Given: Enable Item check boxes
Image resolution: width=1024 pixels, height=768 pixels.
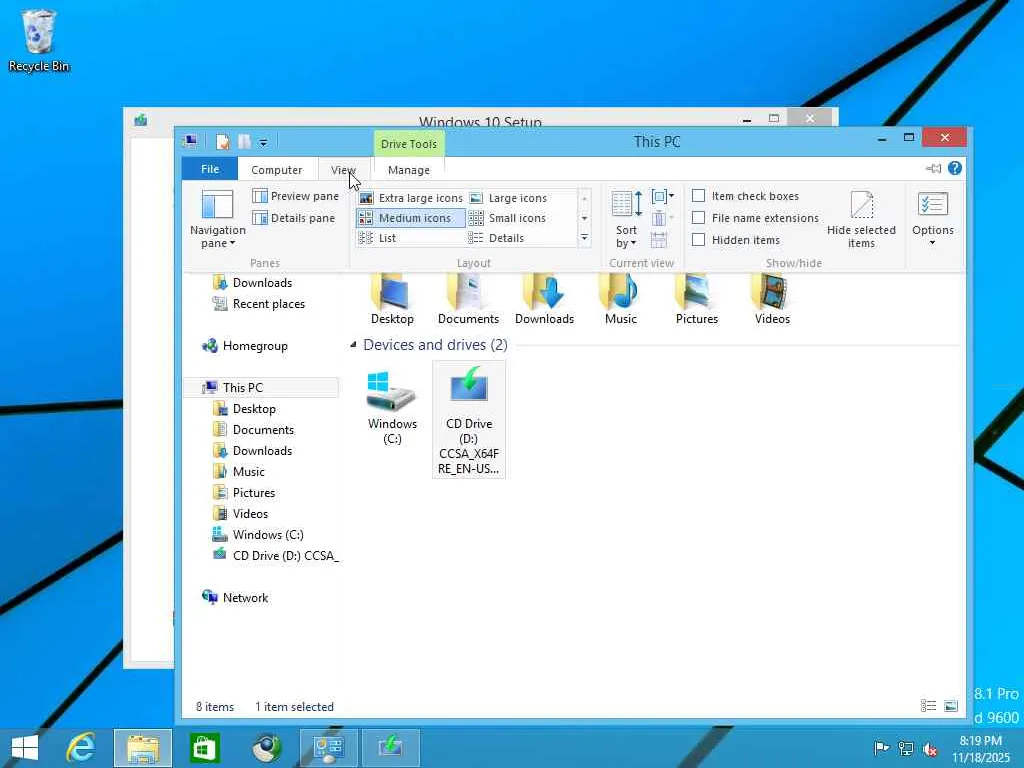Looking at the screenshot, I should (699, 196).
